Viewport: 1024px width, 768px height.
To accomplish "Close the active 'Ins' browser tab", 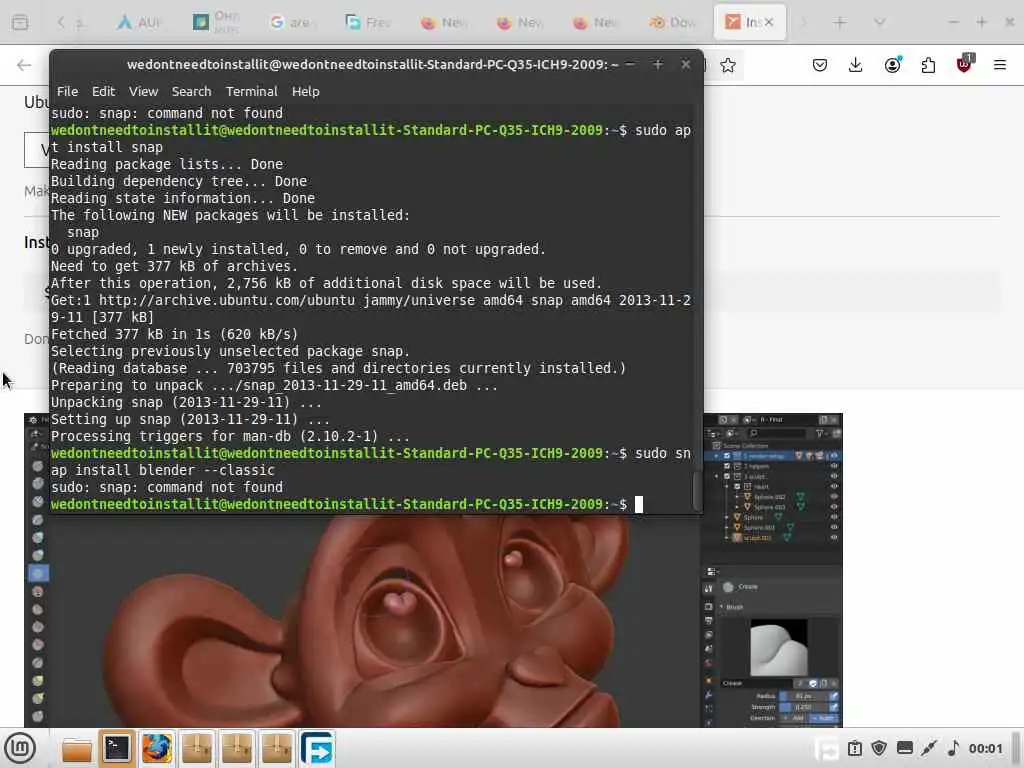I will [x=769, y=22].
